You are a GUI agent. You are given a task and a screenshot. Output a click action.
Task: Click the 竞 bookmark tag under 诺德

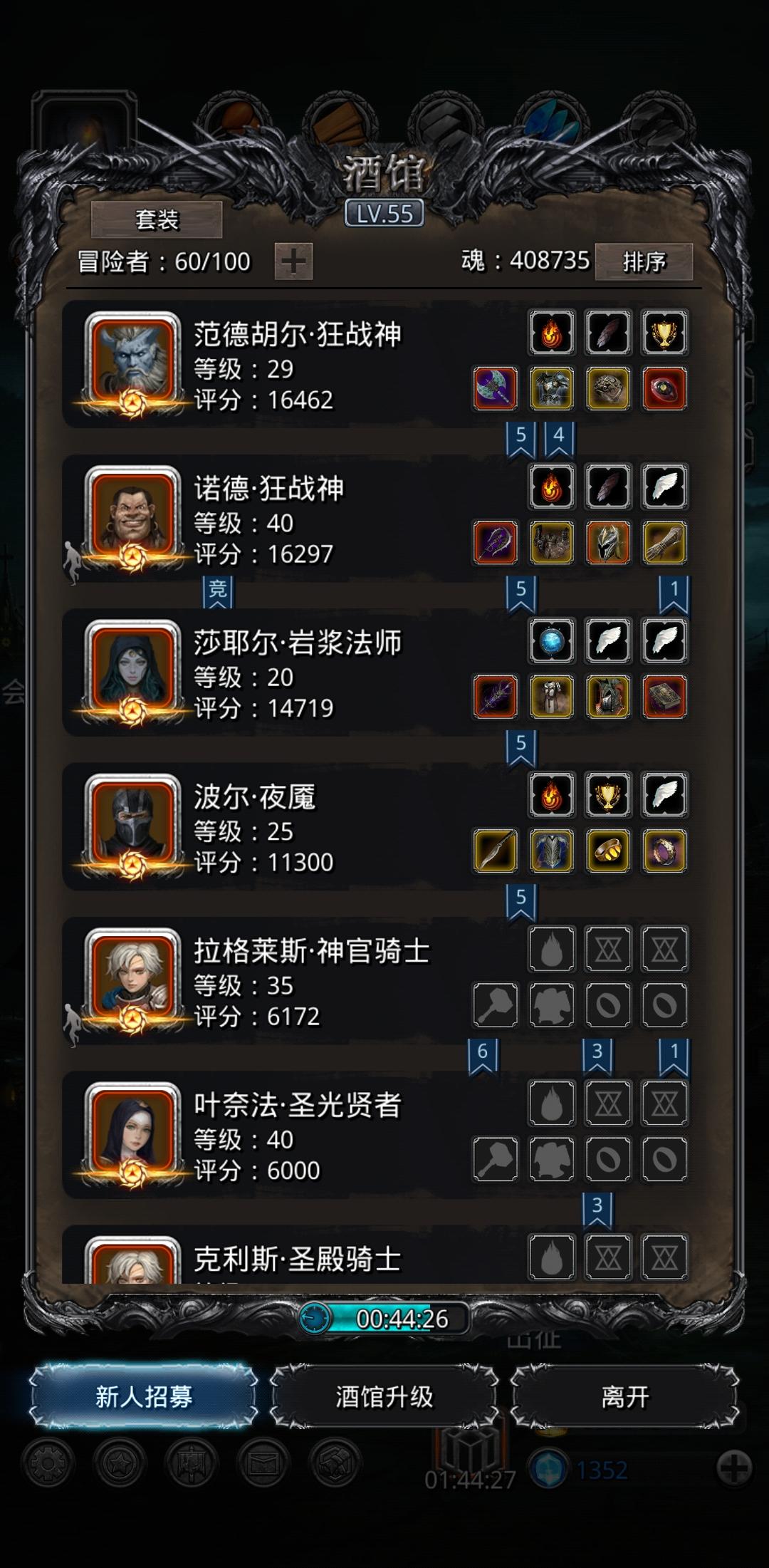click(x=217, y=591)
